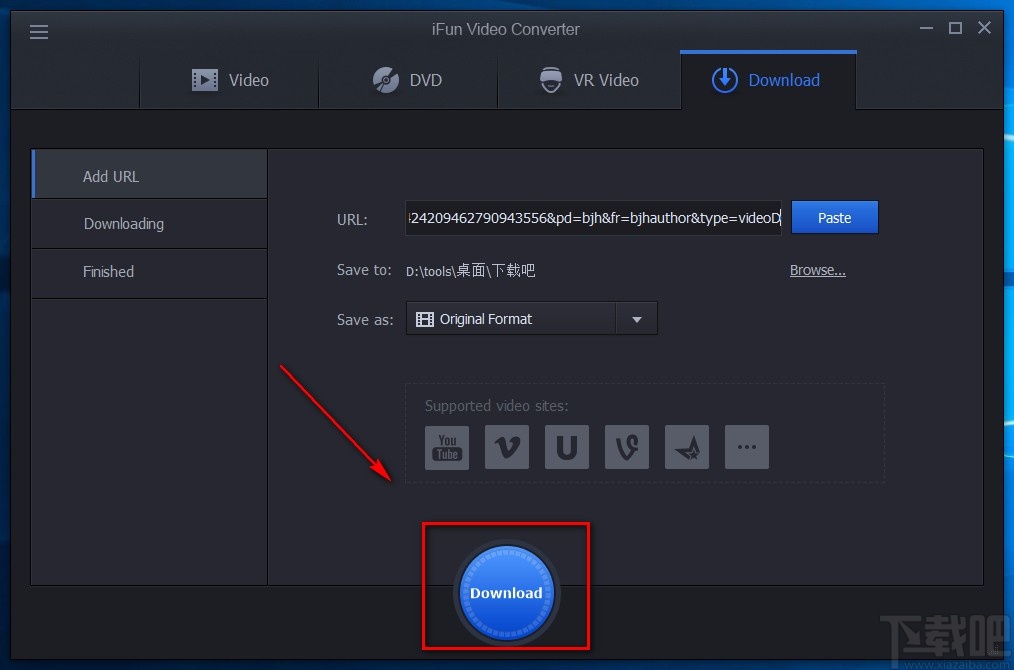Image resolution: width=1014 pixels, height=670 pixels.
Task: Click the U-letter video site icon
Action: point(567,447)
